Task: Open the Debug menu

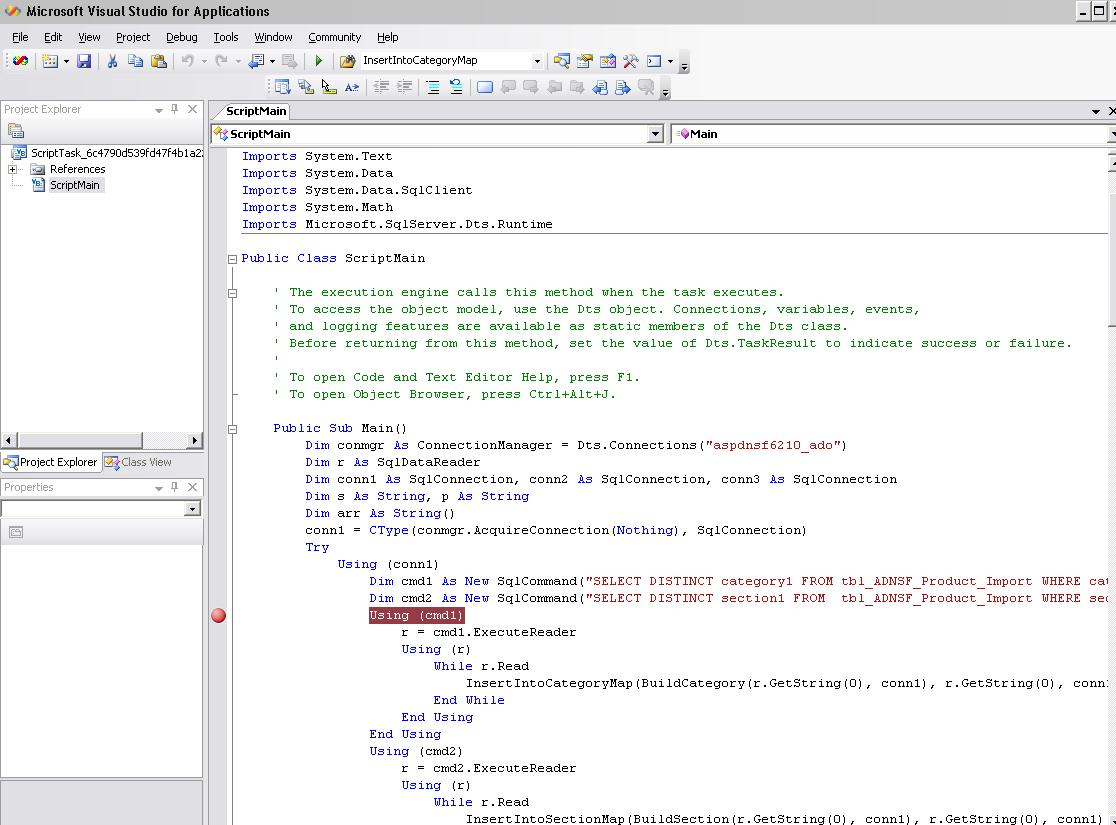Action: [x=181, y=37]
